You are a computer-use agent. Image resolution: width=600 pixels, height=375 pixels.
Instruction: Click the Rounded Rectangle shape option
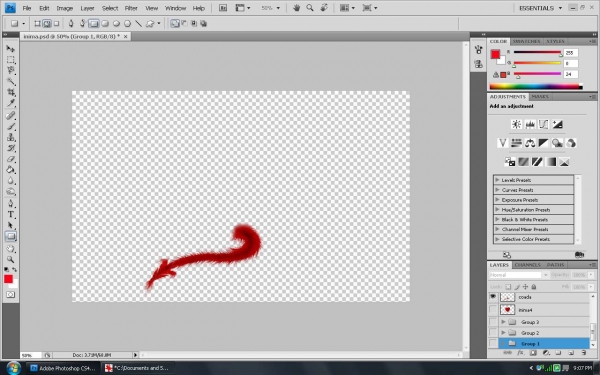pyautogui.click(x=105, y=24)
